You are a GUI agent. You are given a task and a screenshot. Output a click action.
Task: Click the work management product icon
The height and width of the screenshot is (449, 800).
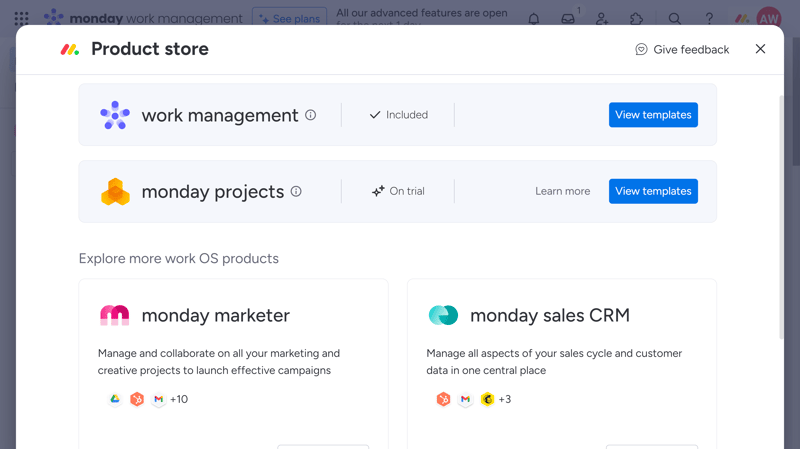[115, 115]
